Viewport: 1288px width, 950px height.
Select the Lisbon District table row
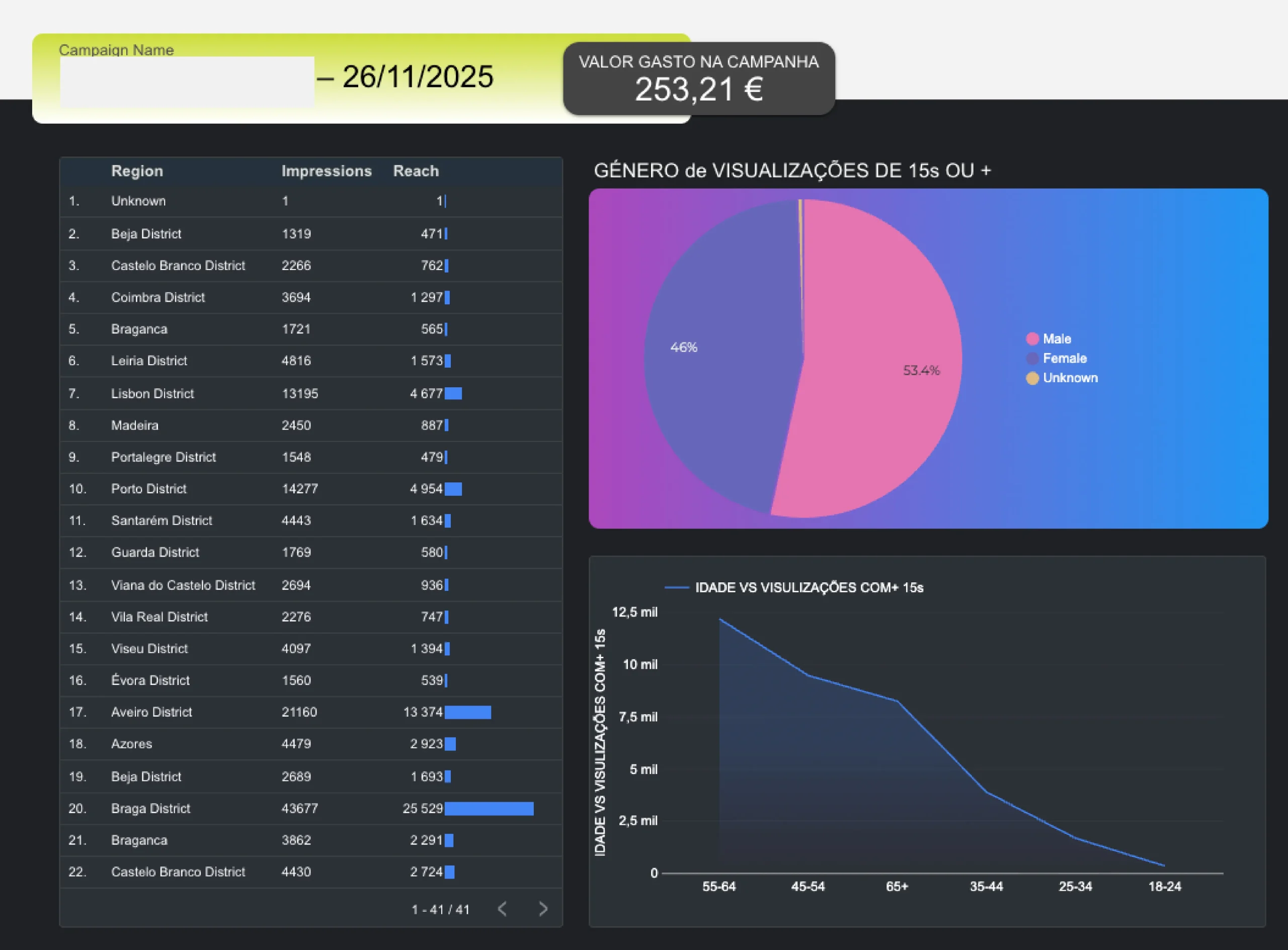point(152,393)
